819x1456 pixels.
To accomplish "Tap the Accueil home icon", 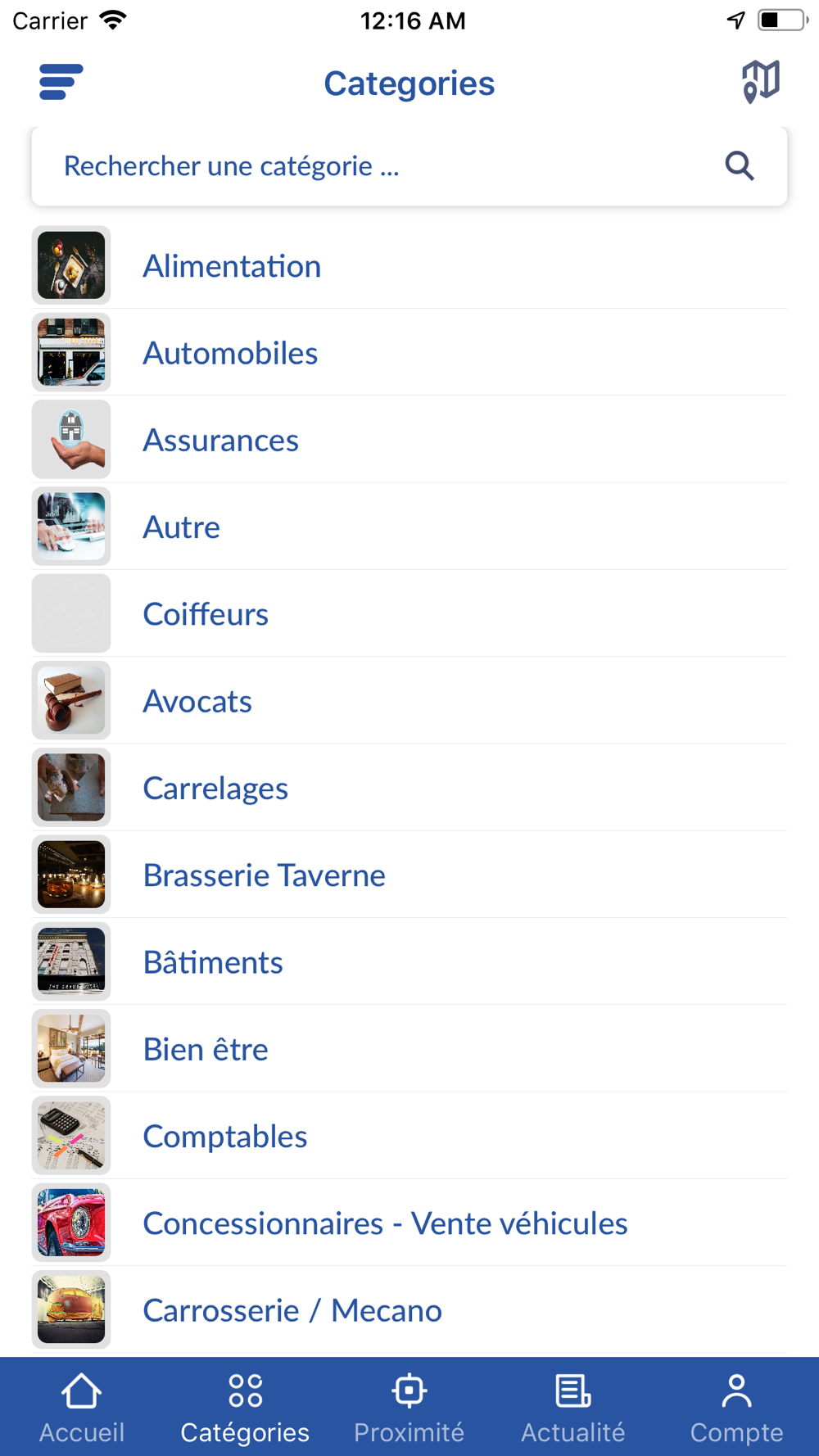I will pyautogui.click(x=81, y=1392).
